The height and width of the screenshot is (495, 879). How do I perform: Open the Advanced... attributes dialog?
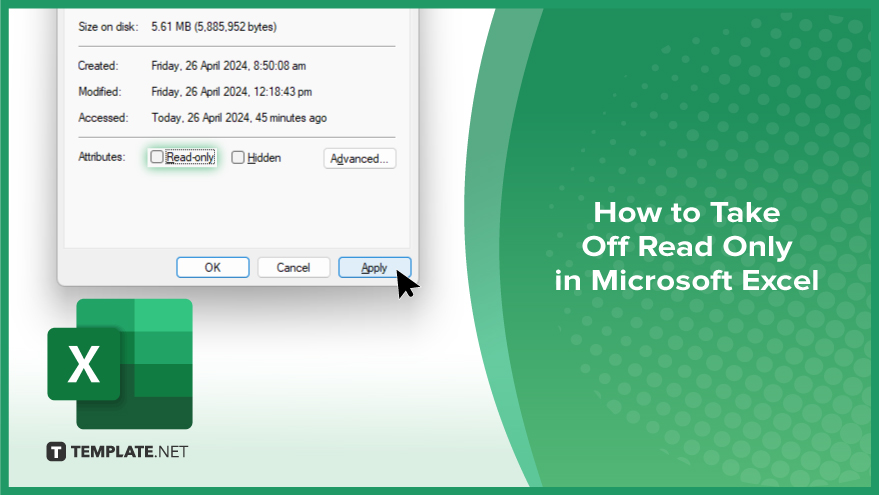point(359,159)
